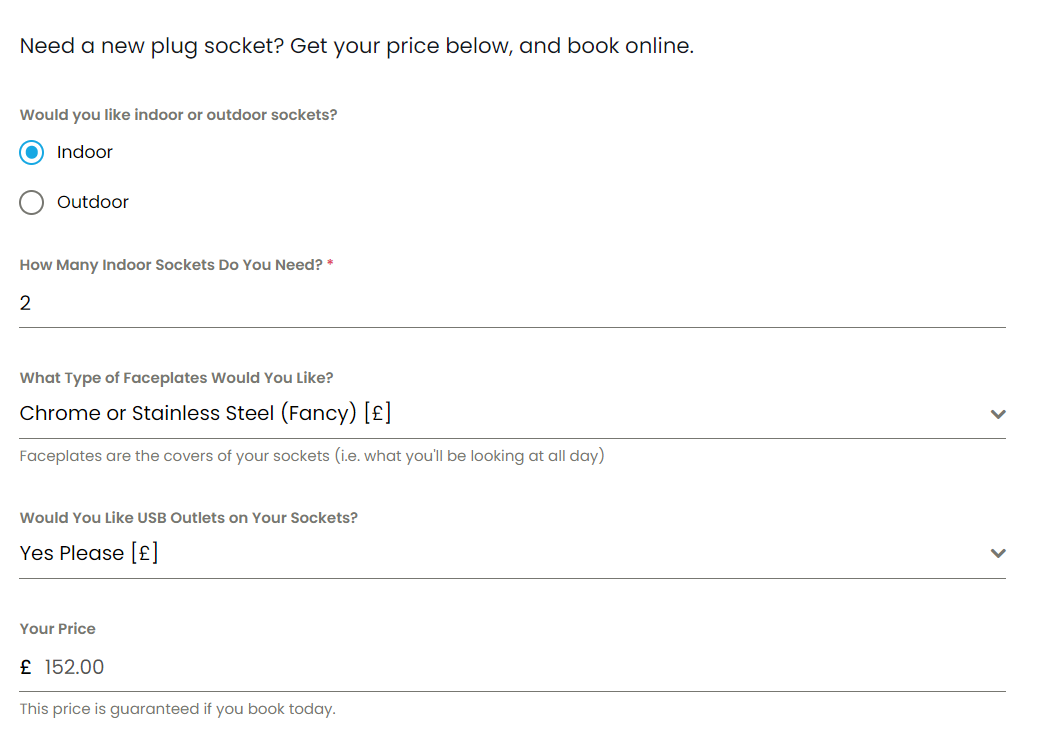Click the "Your Price" label

[58, 629]
